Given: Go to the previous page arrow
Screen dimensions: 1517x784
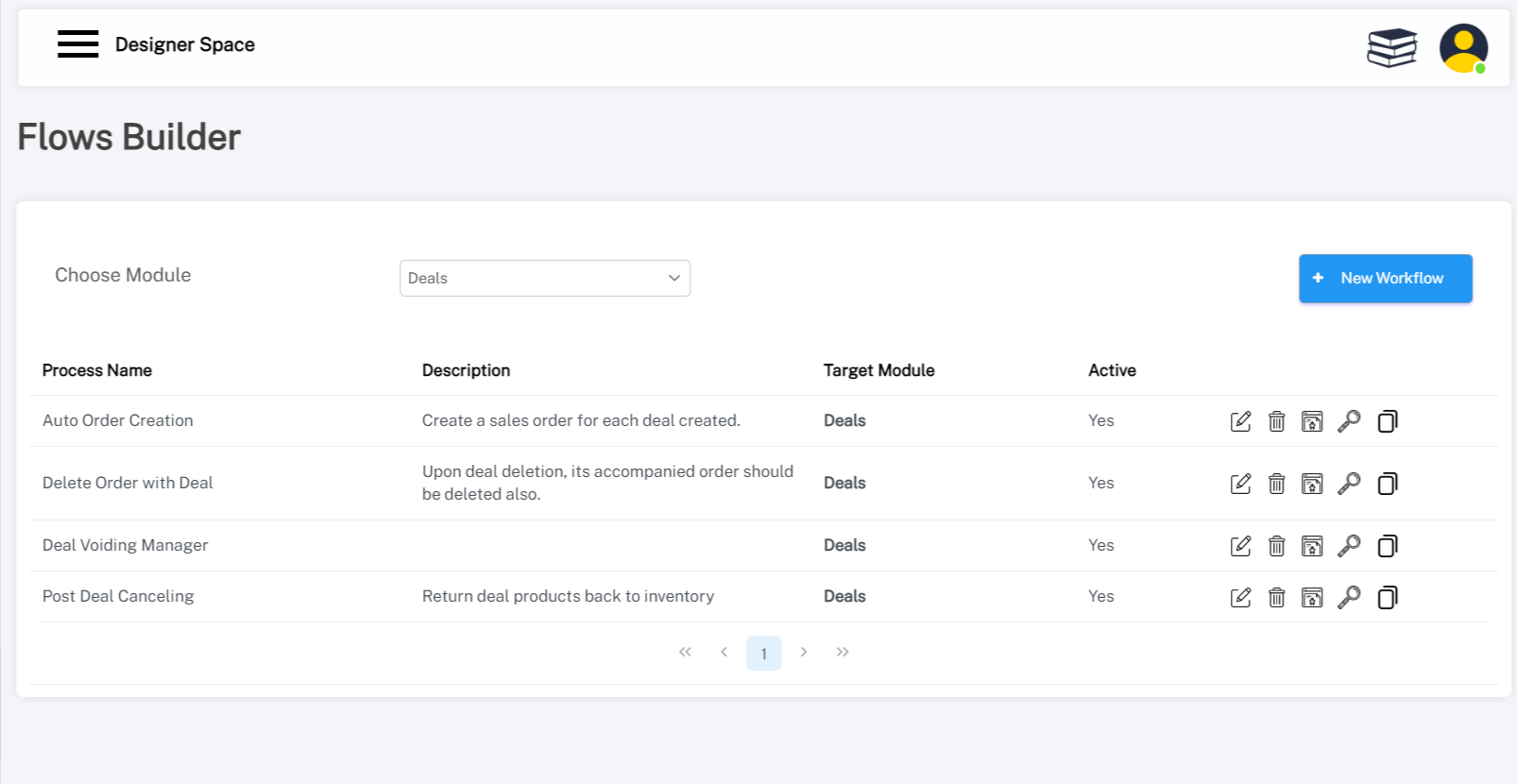Looking at the screenshot, I should [x=724, y=652].
